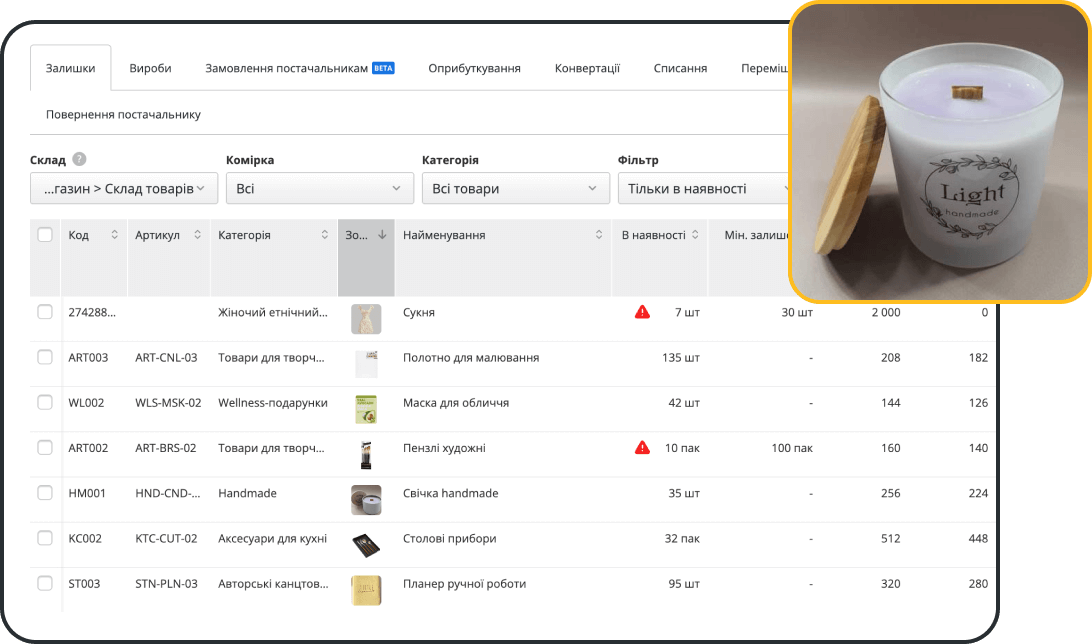
Task: Open the Склад warehouse dropdown
Action: (123, 188)
